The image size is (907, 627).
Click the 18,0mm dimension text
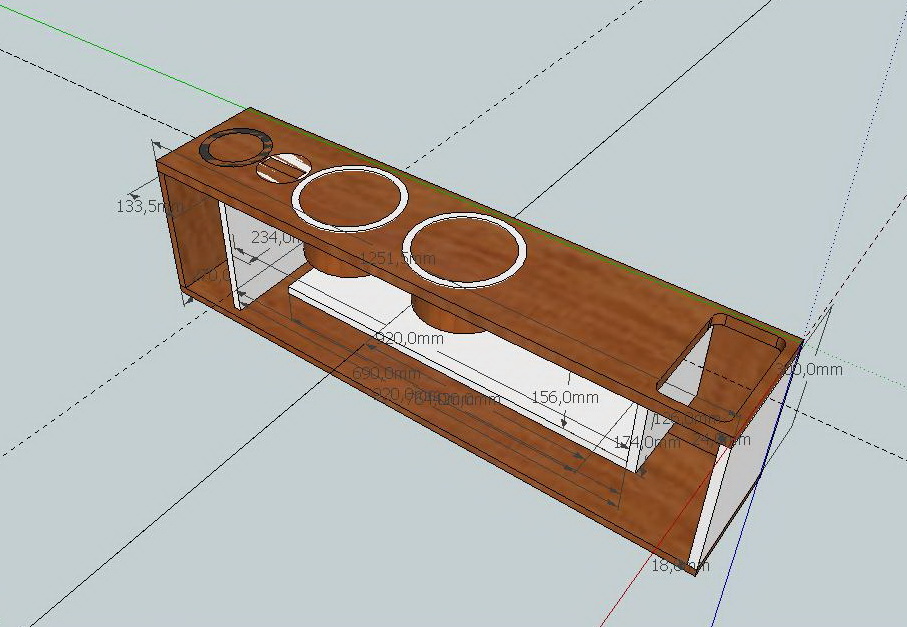click(680, 566)
